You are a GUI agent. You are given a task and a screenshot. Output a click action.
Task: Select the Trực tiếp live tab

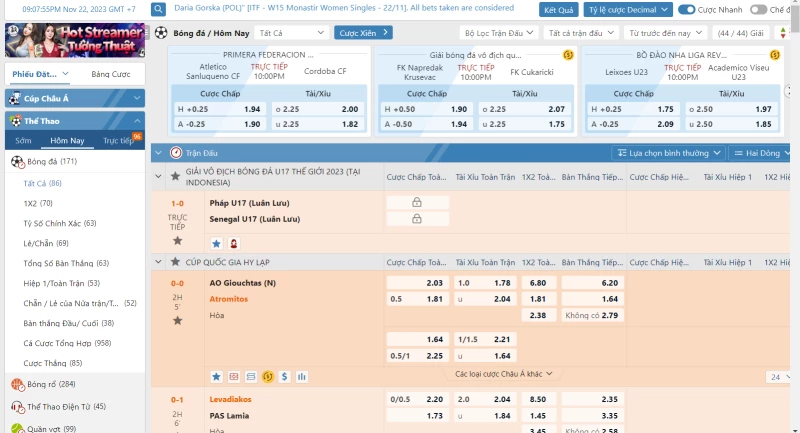pos(118,140)
